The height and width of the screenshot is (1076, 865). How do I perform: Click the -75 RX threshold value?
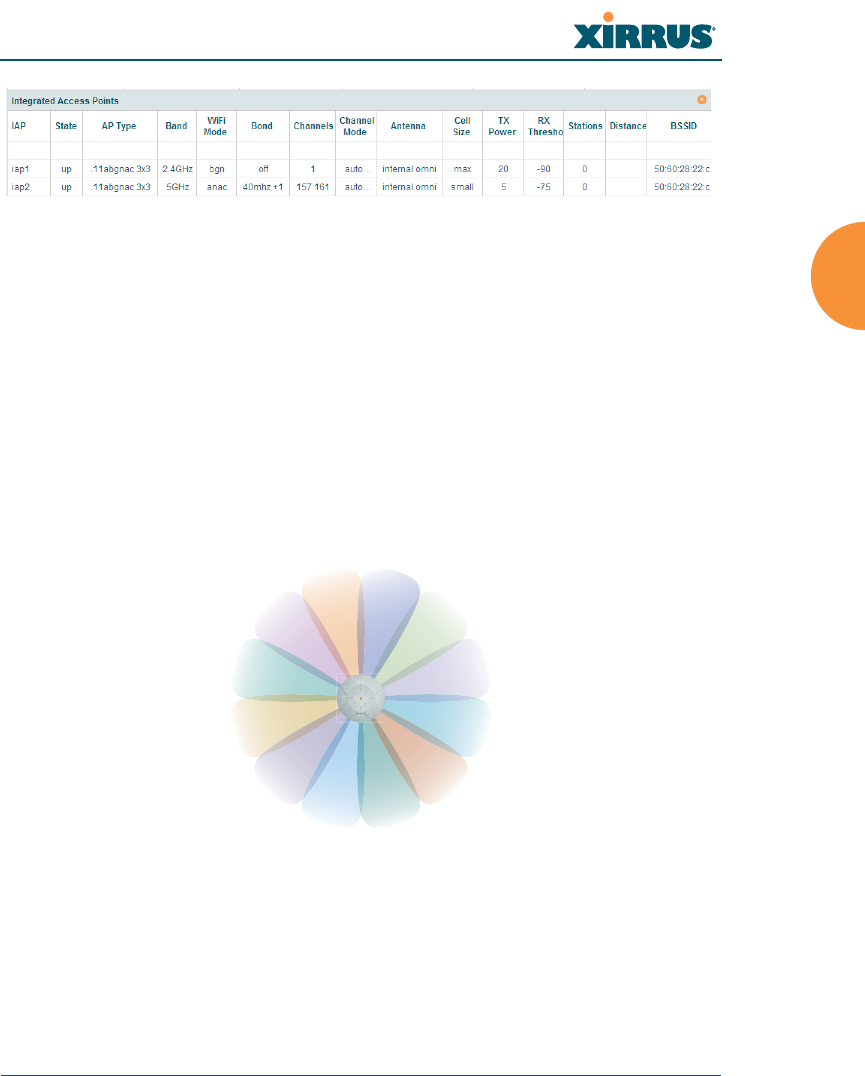coord(544,187)
